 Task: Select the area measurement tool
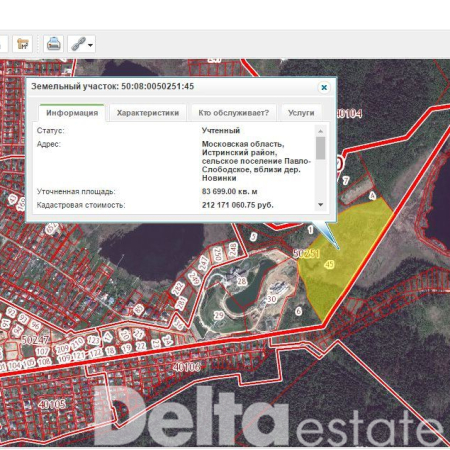22,44
